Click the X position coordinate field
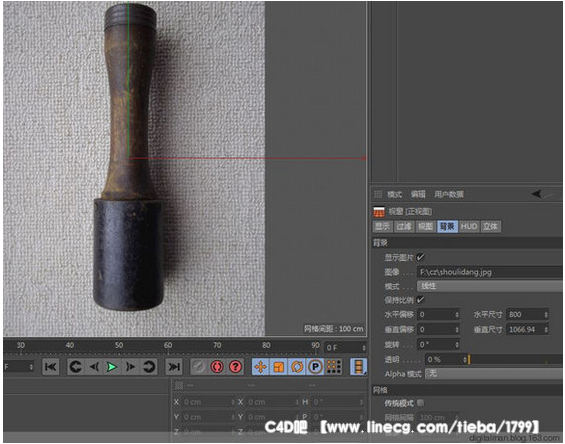The height and width of the screenshot is (444, 565). click(x=206, y=402)
